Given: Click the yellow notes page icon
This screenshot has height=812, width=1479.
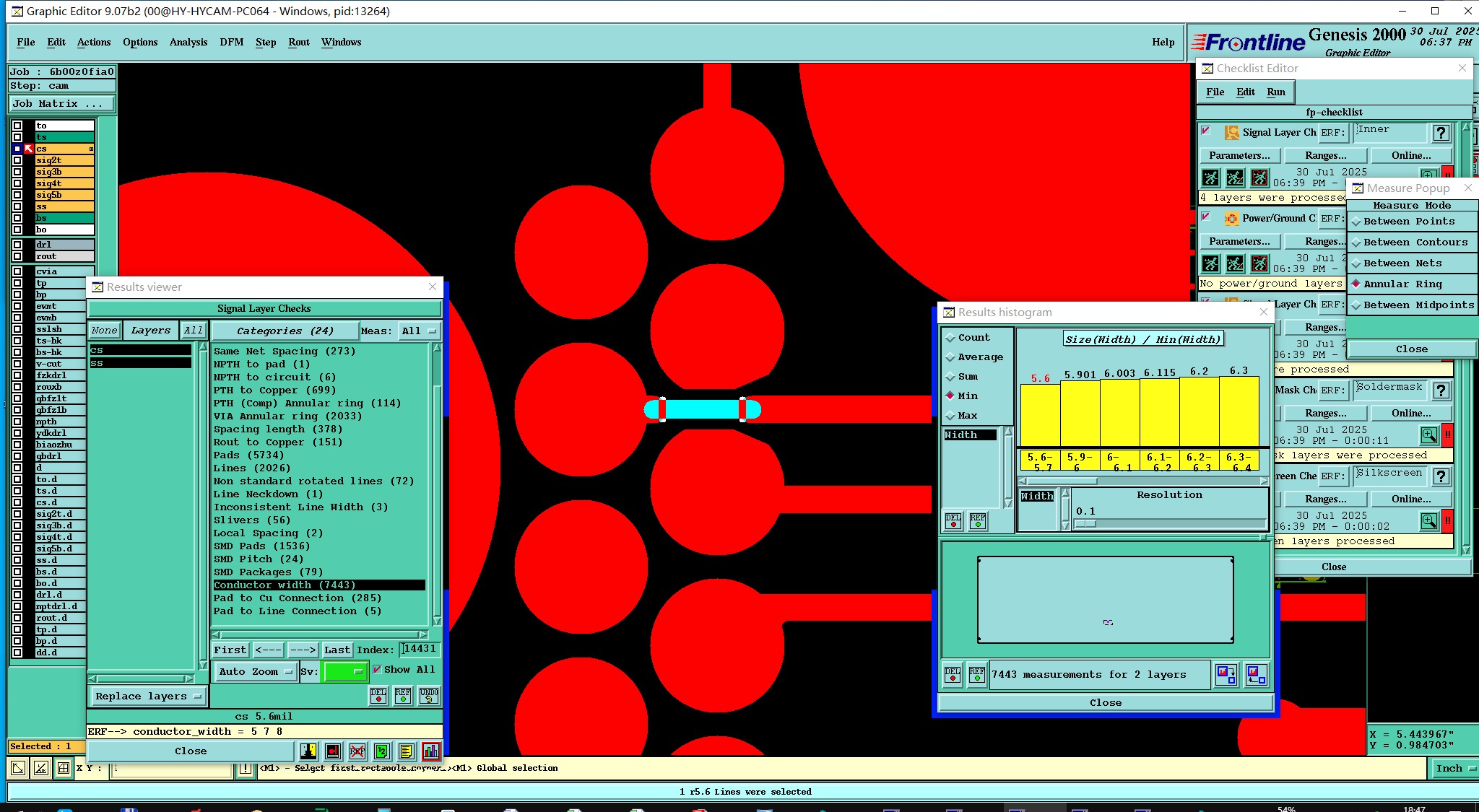Looking at the screenshot, I should tap(406, 751).
